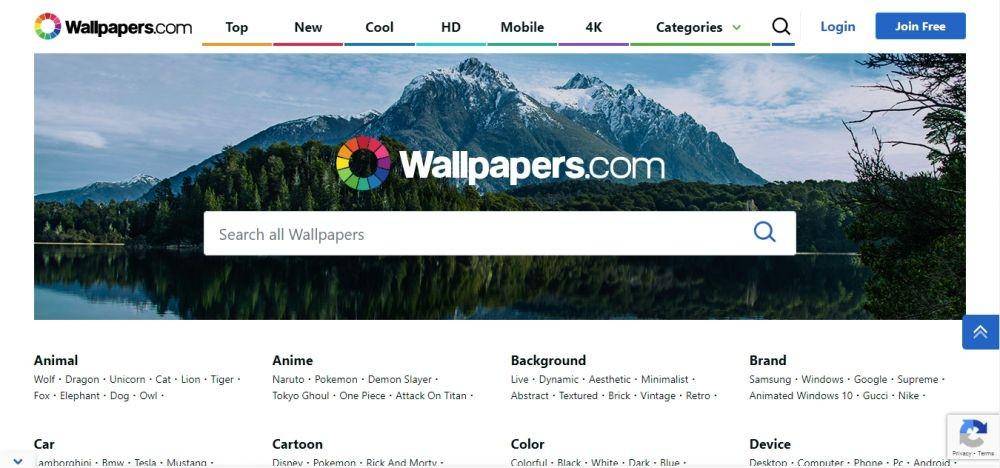
Task: Click the Wallpapers.com color wheel logo in header
Action: point(48,26)
